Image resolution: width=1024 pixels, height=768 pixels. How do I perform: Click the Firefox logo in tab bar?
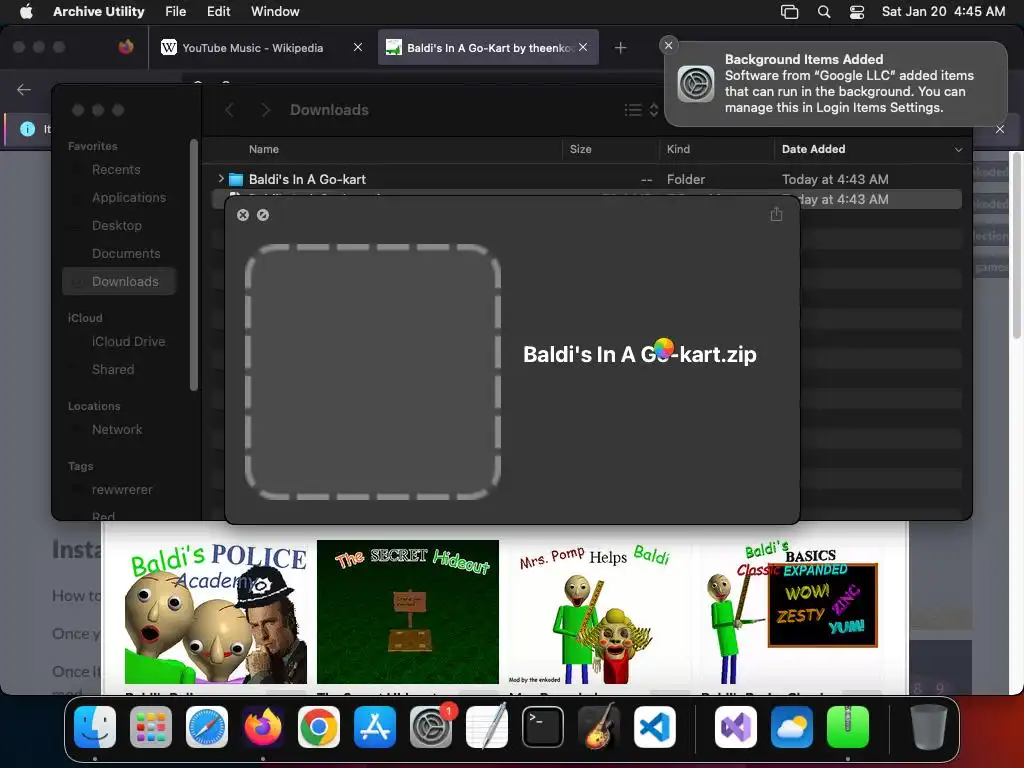(126, 47)
